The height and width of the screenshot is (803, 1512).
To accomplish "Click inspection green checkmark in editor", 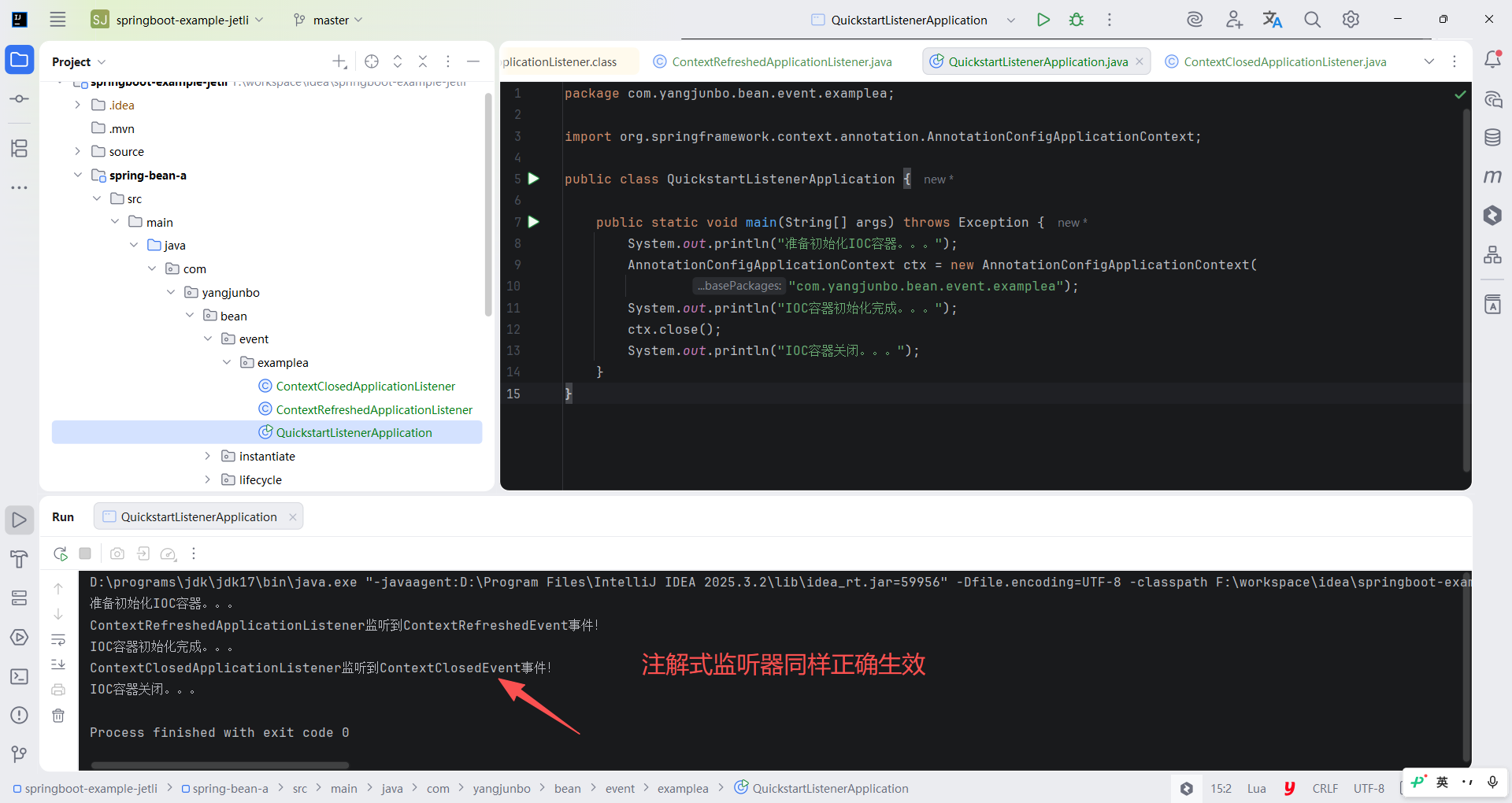I will pos(1460,94).
